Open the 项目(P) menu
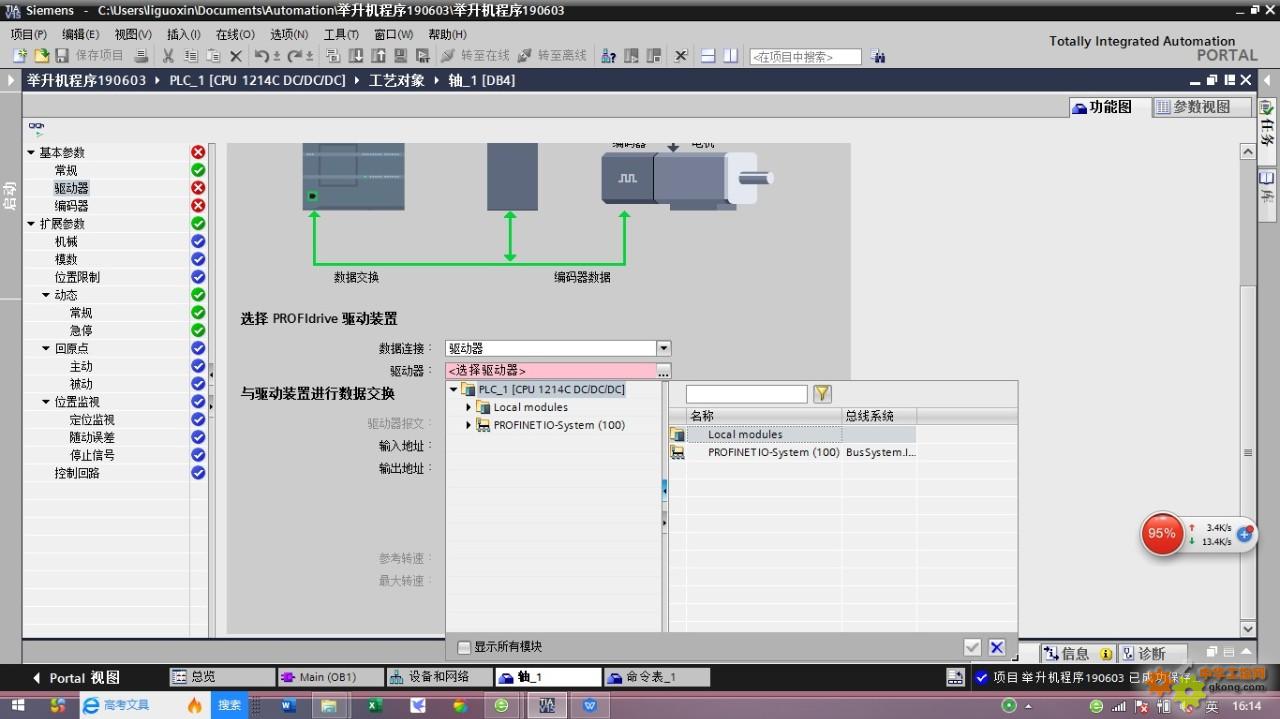1280x719 pixels. [x=29, y=34]
